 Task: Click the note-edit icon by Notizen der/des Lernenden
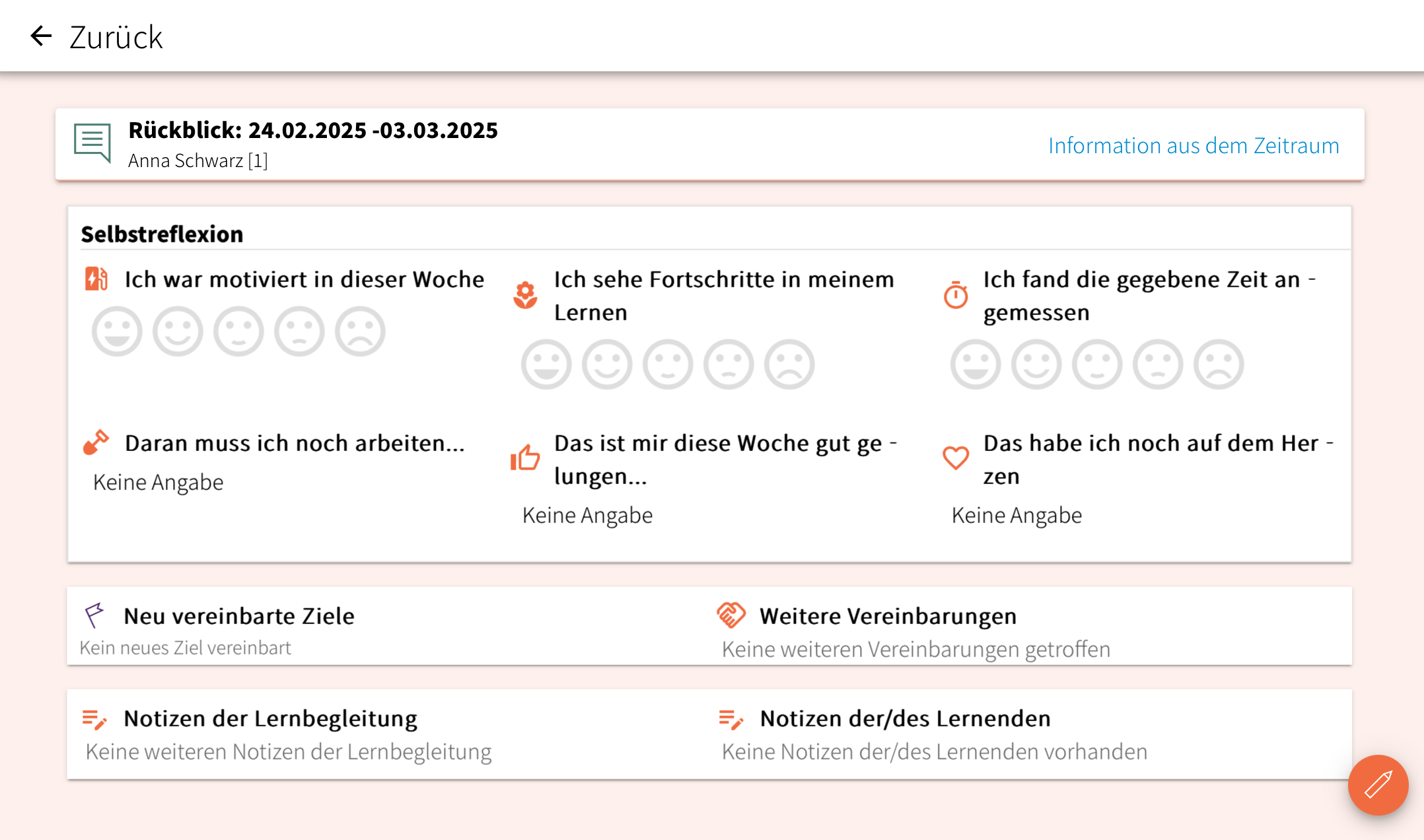point(731,719)
